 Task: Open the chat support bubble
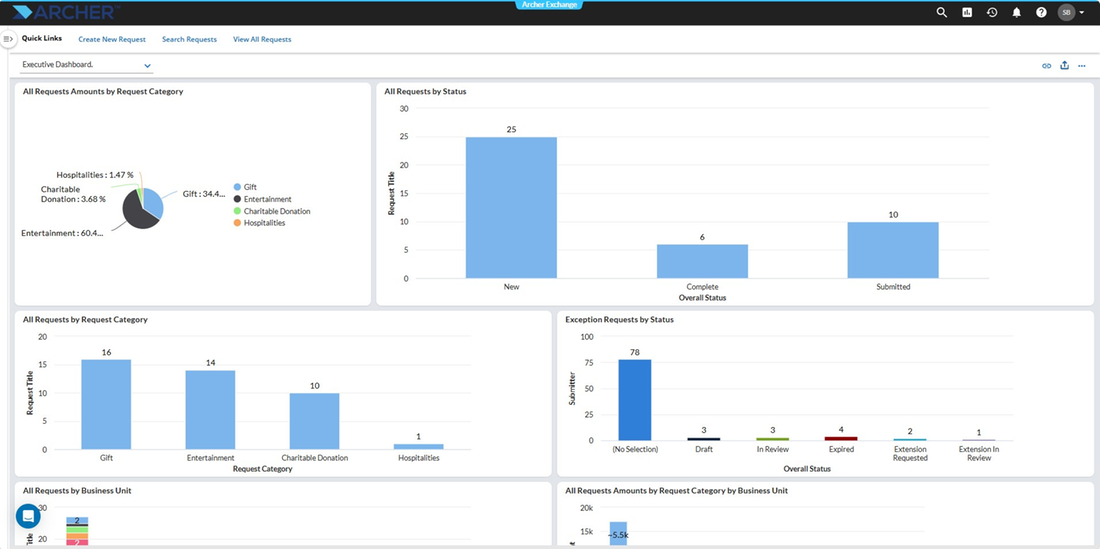point(28,516)
